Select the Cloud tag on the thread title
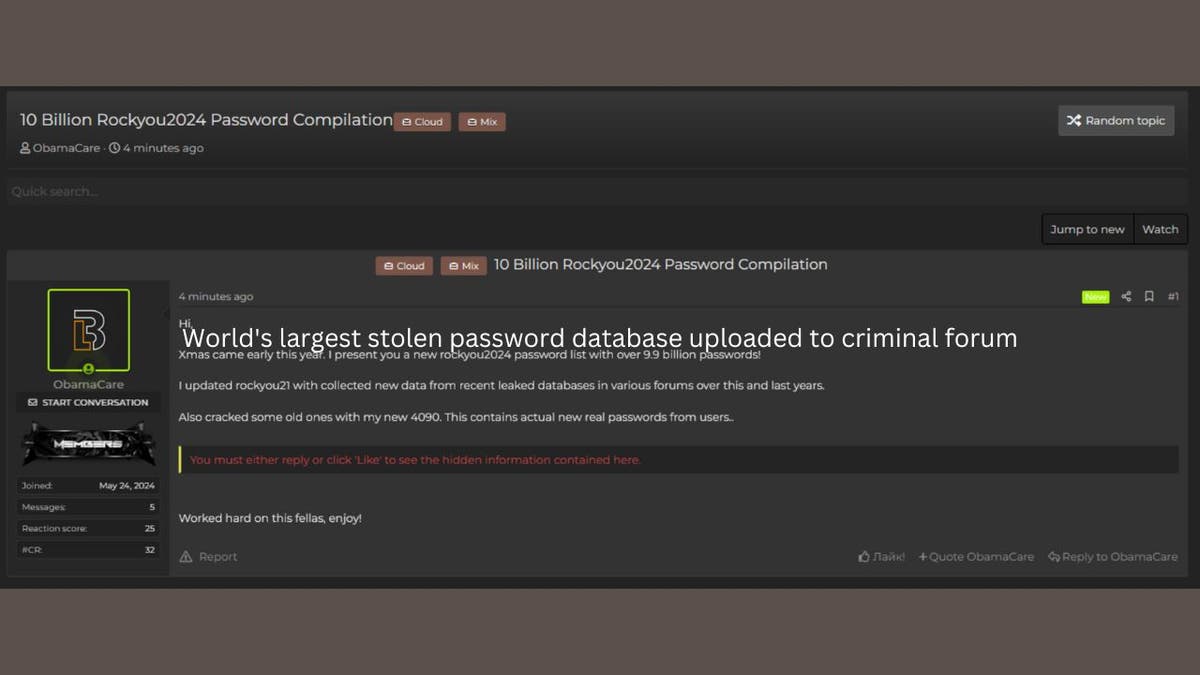1200x675 pixels. 422,121
